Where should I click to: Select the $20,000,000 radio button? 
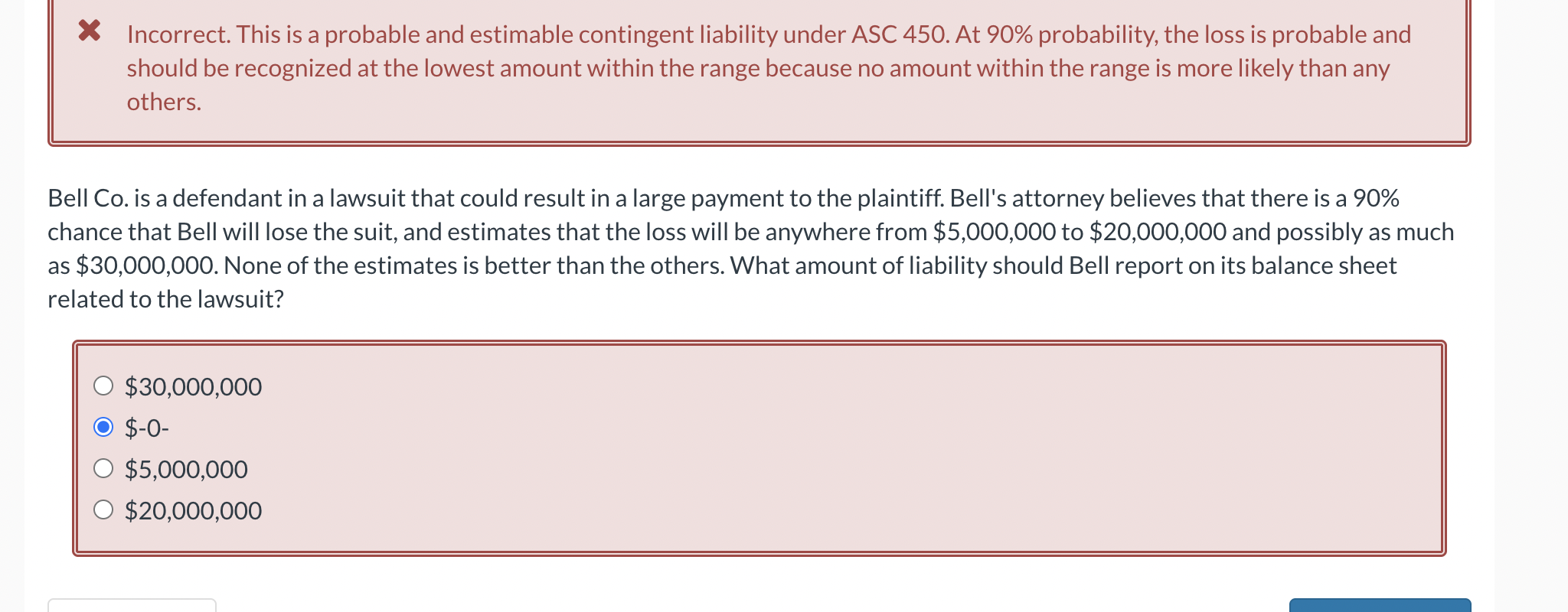pyautogui.click(x=104, y=510)
